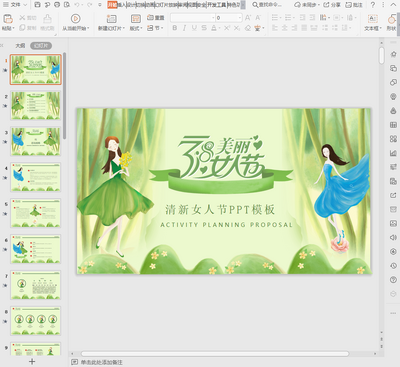Click the home icon in right sidebar
This screenshot has height=367, width=400.
393,54
